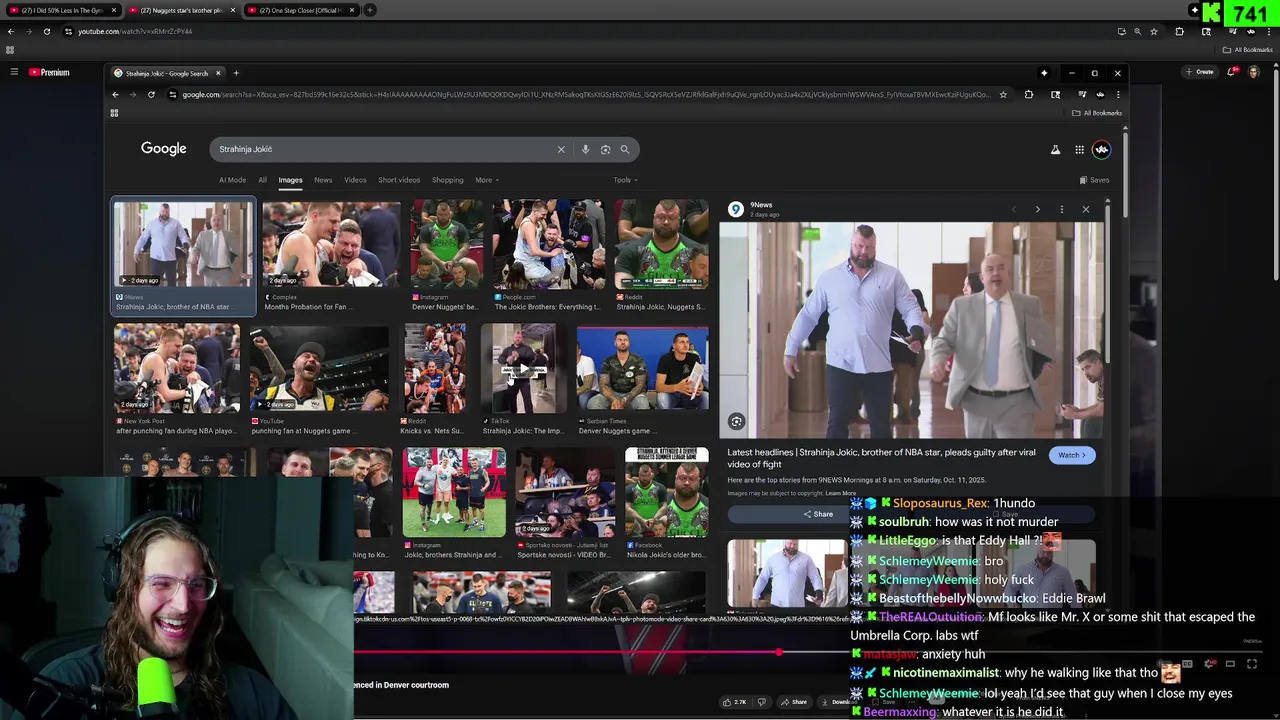
Task: Share the previewed image
Action: coord(818,514)
